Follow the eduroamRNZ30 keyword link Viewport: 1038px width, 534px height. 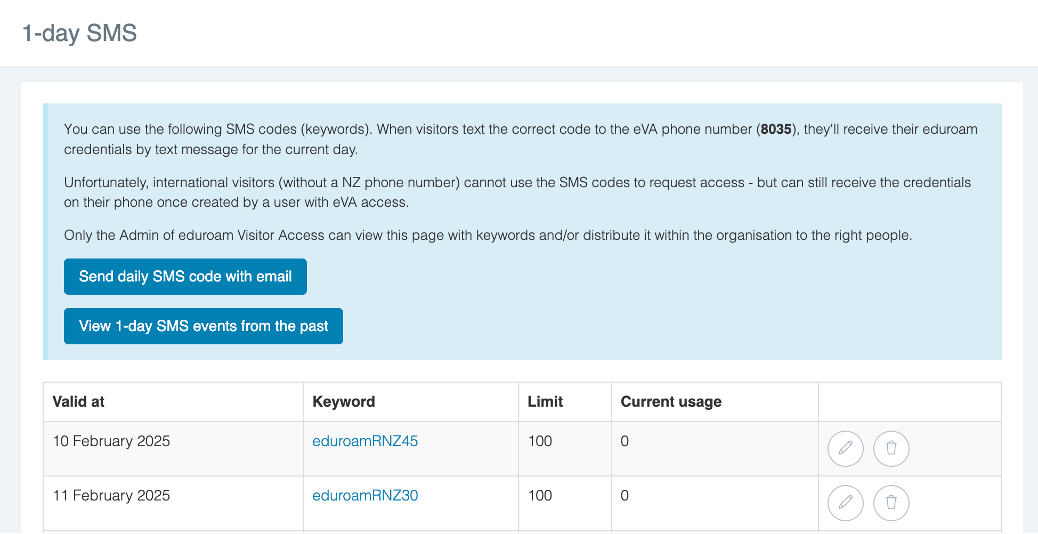pos(365,495)
